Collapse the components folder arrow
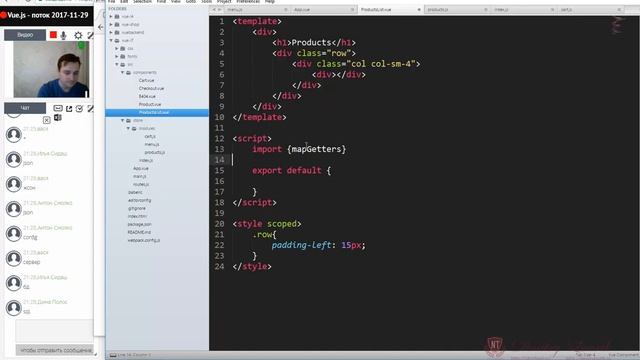The image size is (640, 360). 122,72
